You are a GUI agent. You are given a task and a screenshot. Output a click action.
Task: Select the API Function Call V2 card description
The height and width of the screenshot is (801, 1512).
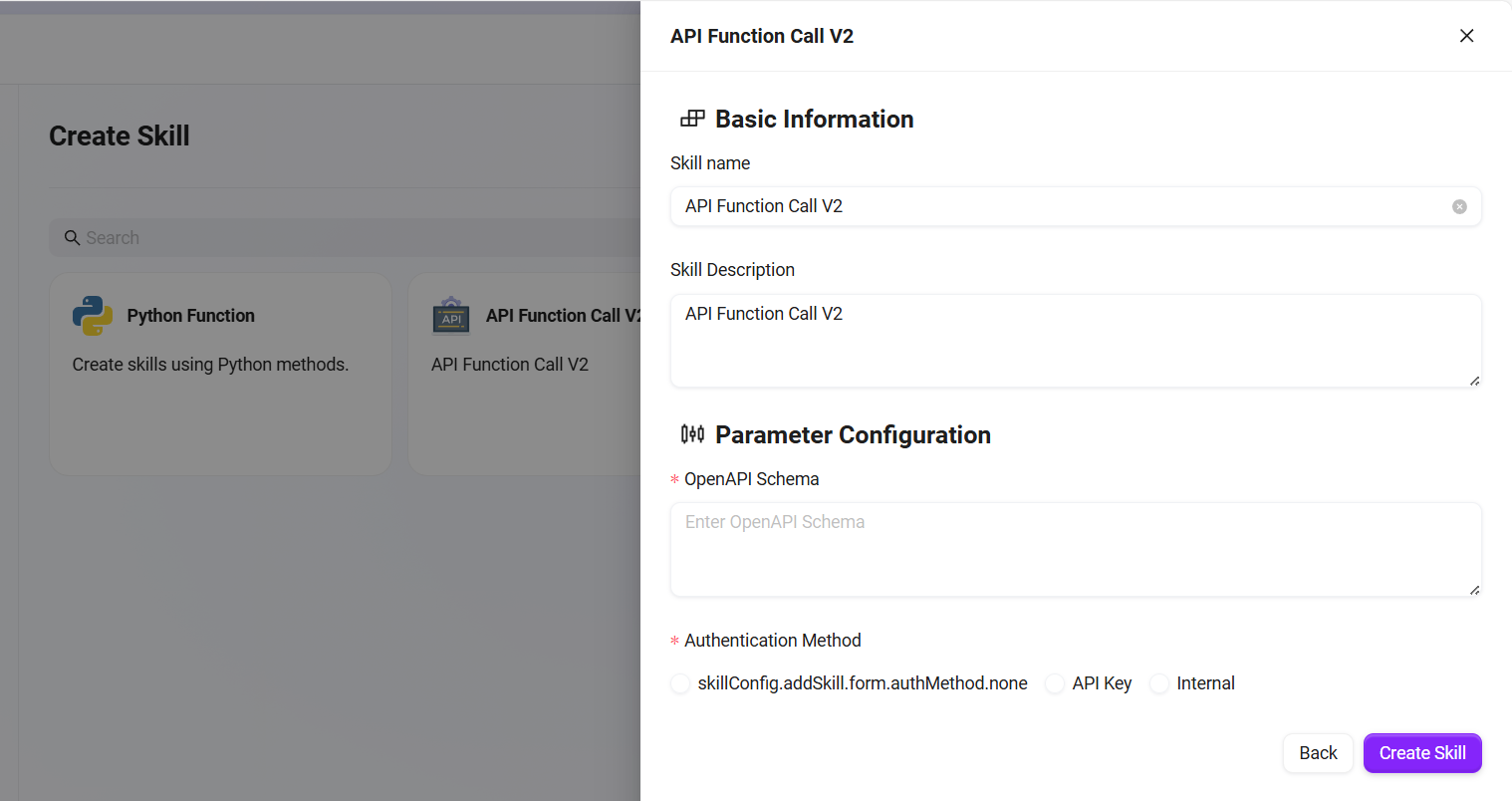(x=510, y=365)
